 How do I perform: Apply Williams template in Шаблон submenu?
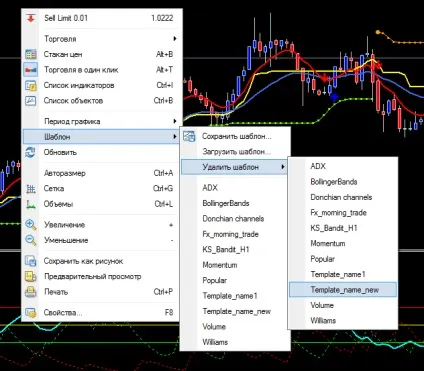(x=235, y=342)
